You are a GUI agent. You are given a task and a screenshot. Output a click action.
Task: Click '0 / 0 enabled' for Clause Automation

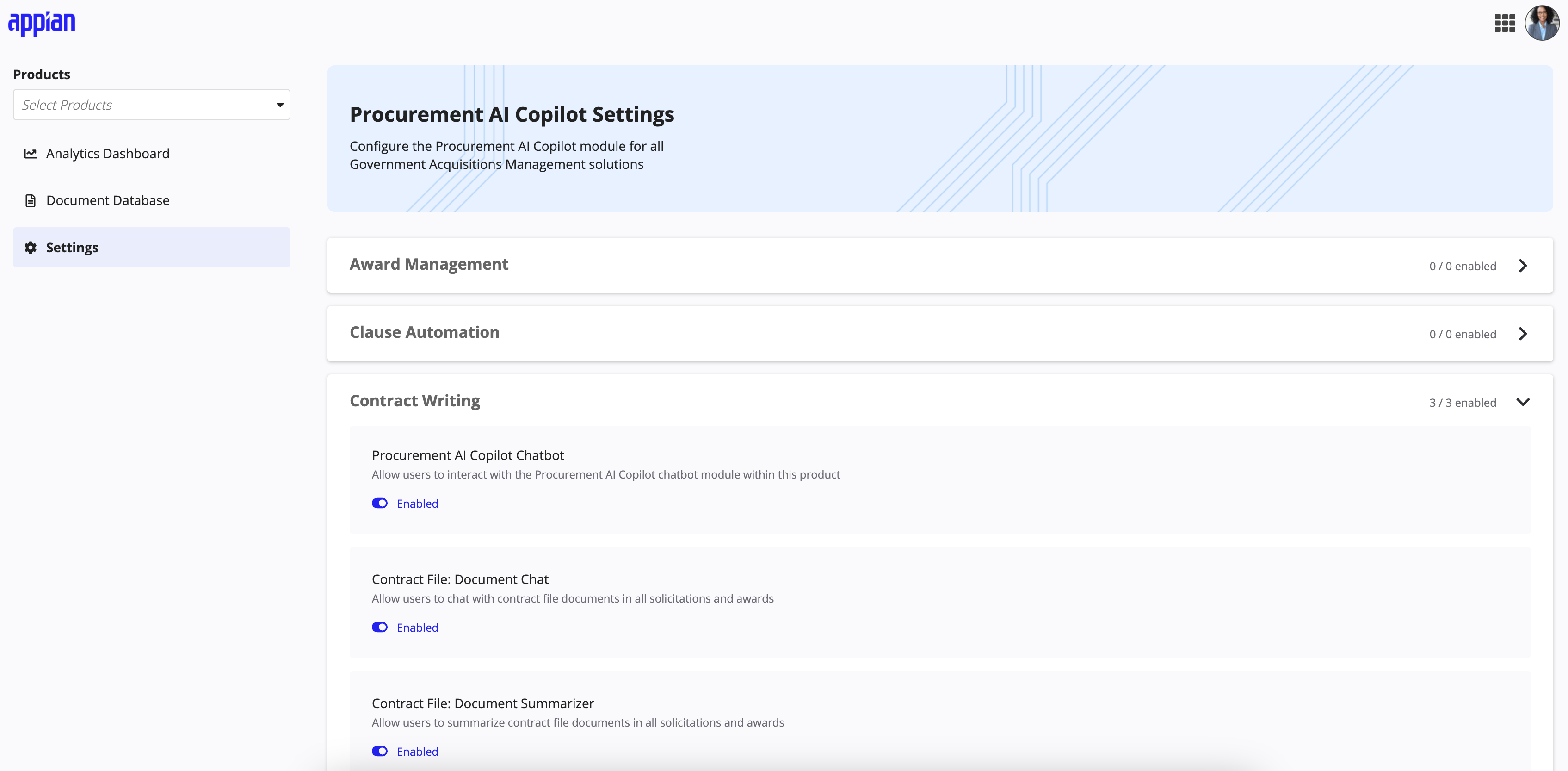point(1463,334)
